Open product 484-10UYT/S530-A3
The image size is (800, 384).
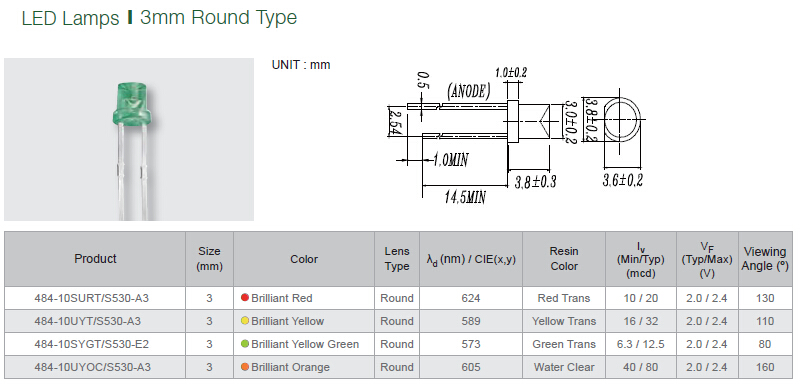tap(87, 321)
